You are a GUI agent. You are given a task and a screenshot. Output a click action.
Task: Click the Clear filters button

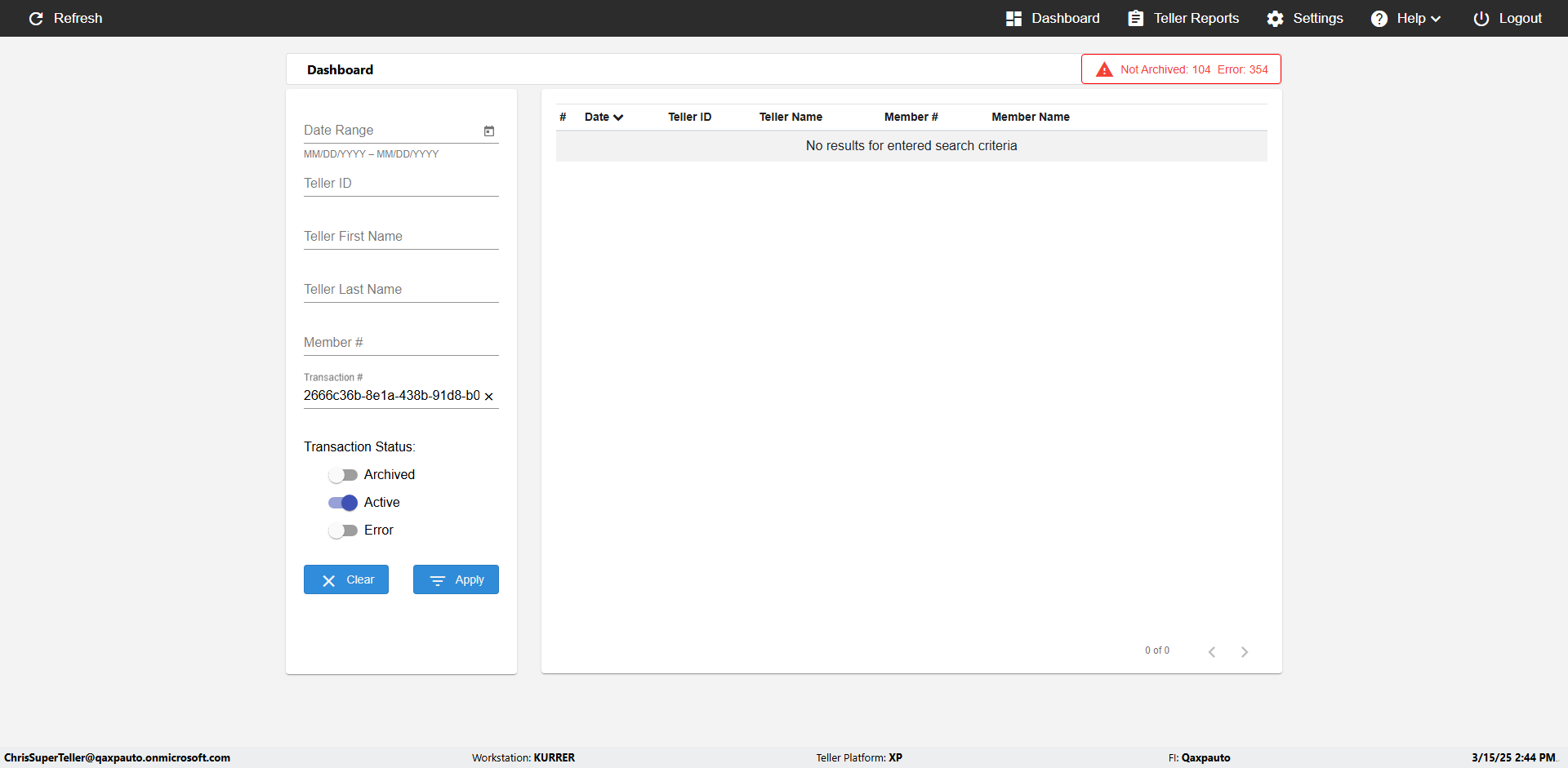[346, 579]
